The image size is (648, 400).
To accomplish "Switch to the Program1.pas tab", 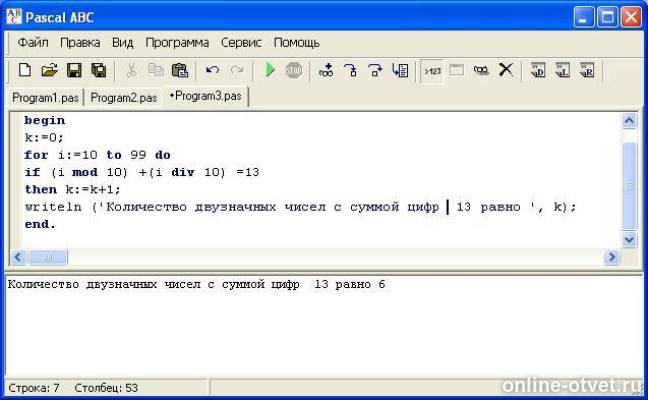I will [x=43, y=97].
